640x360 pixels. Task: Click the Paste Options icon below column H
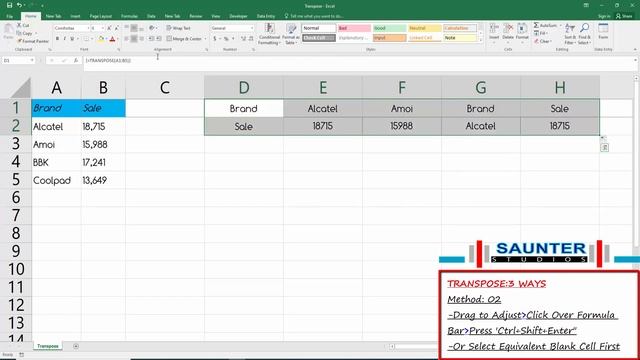tap(605, 147)
